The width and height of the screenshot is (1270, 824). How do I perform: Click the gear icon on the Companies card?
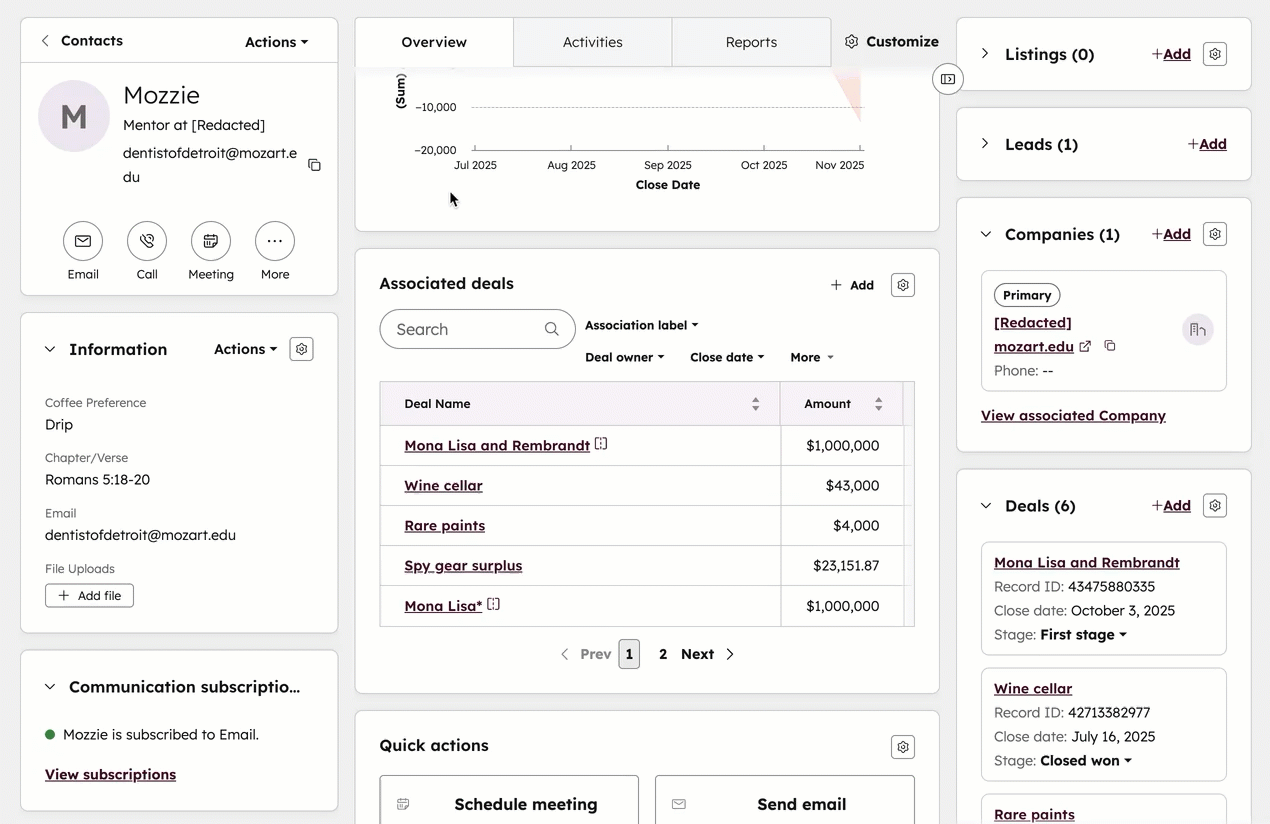pos(1214,234)
